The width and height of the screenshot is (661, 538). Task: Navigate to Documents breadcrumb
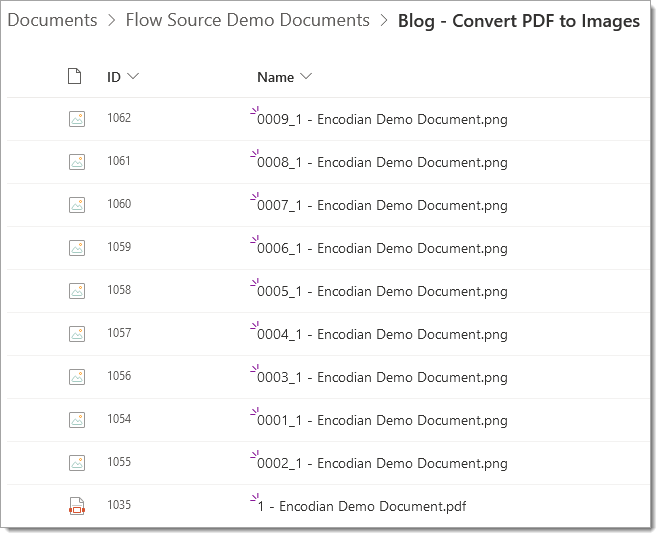pyautogui.click(x=52, y=20)
